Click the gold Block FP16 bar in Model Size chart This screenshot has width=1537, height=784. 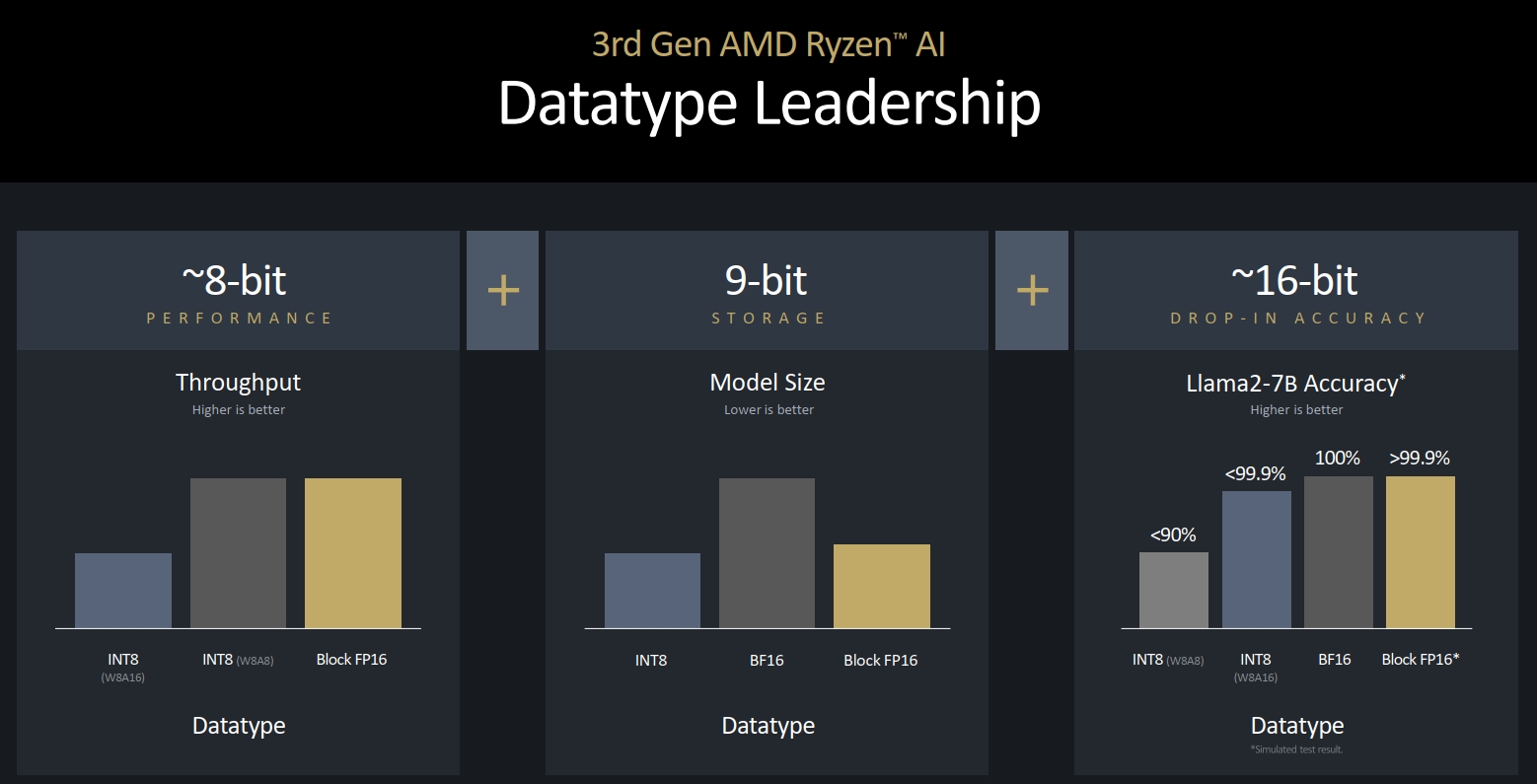(x=882, y=587)
